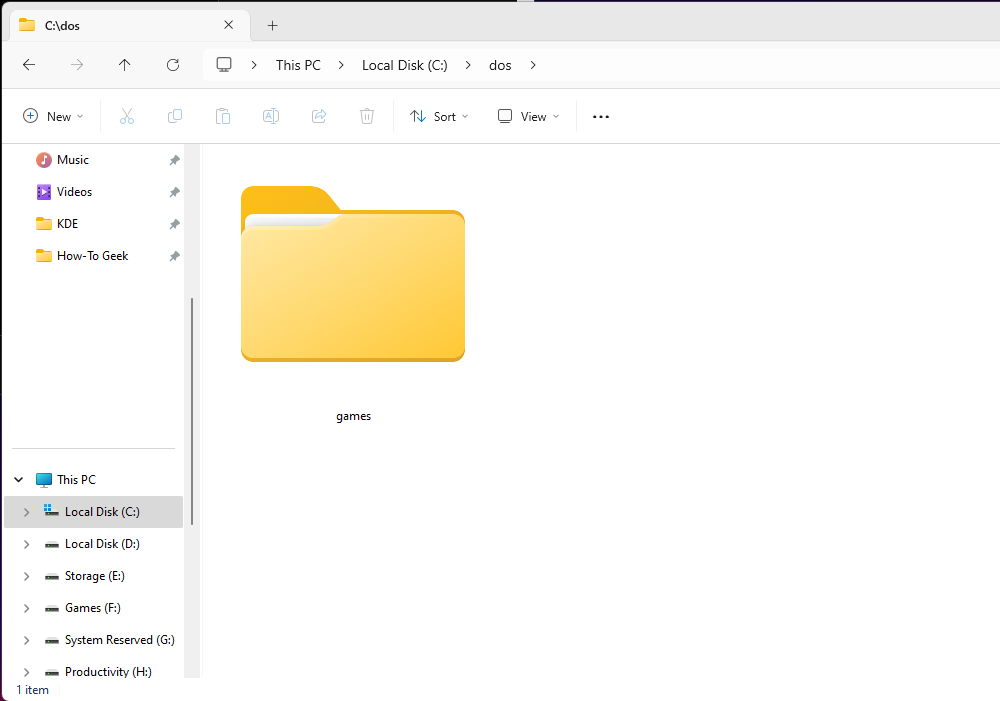Go up one folder level
This screenshot has height=701, width=1000.
[x=124, y=64]
